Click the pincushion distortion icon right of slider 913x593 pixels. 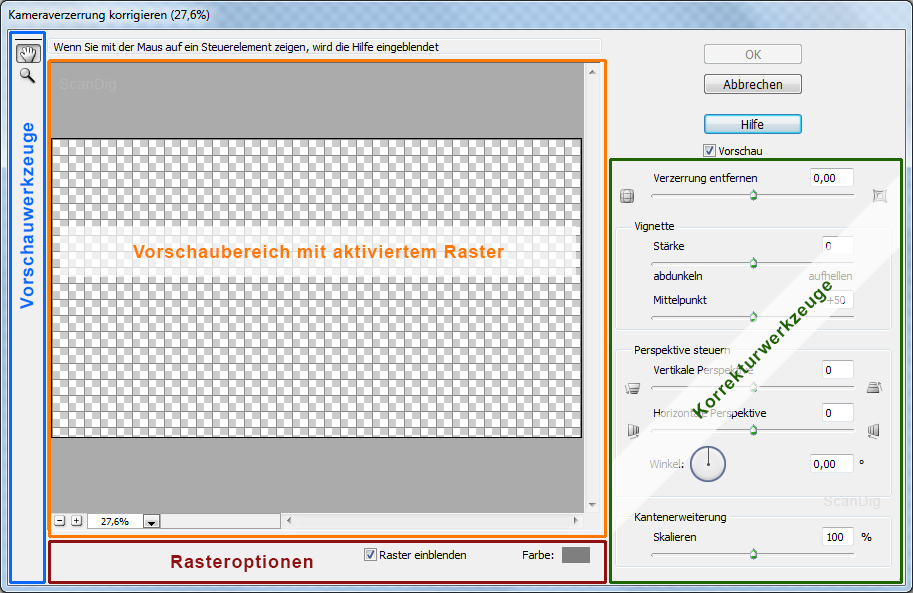click(x=879, y=196)
